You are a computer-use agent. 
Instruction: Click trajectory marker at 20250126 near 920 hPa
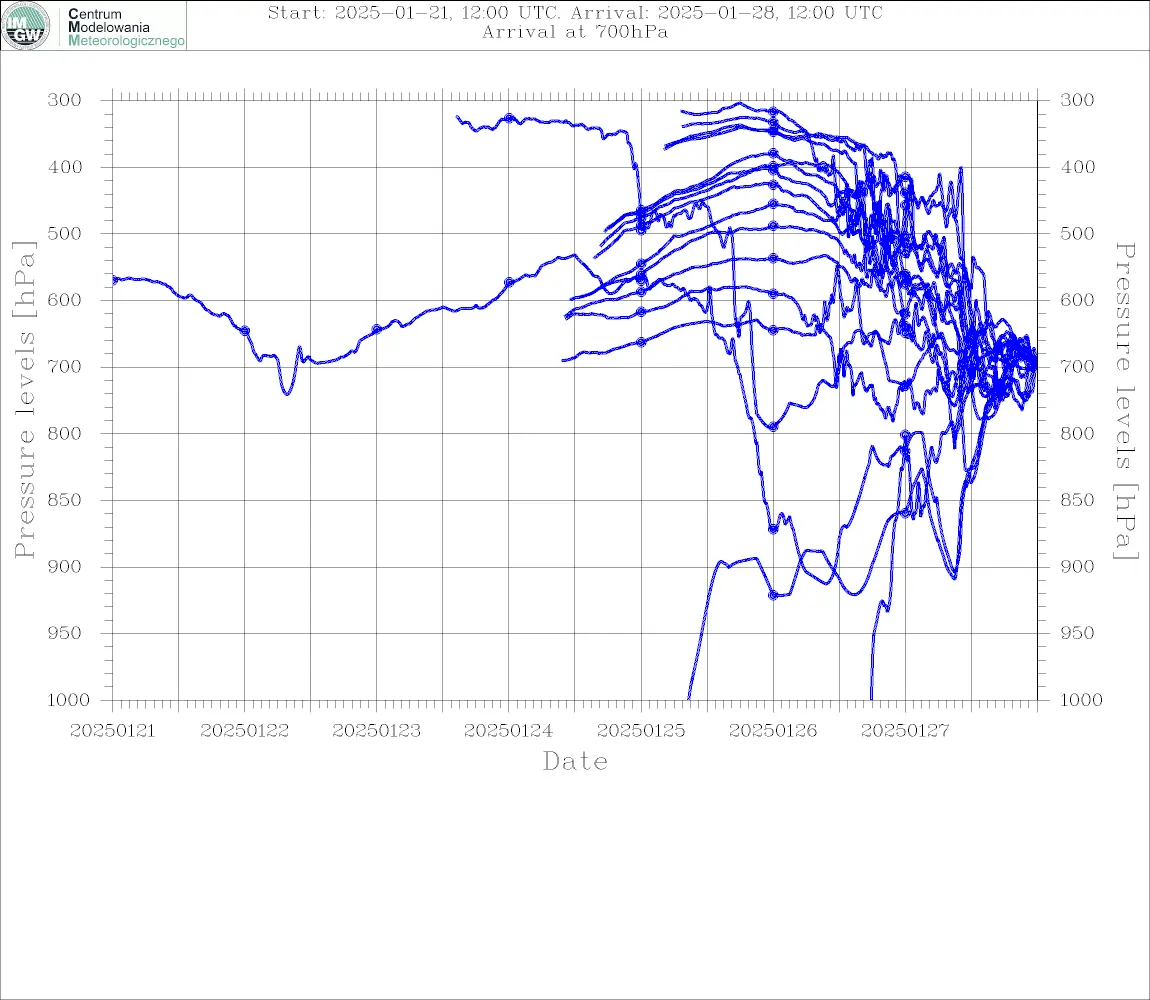tap(773, 595)
